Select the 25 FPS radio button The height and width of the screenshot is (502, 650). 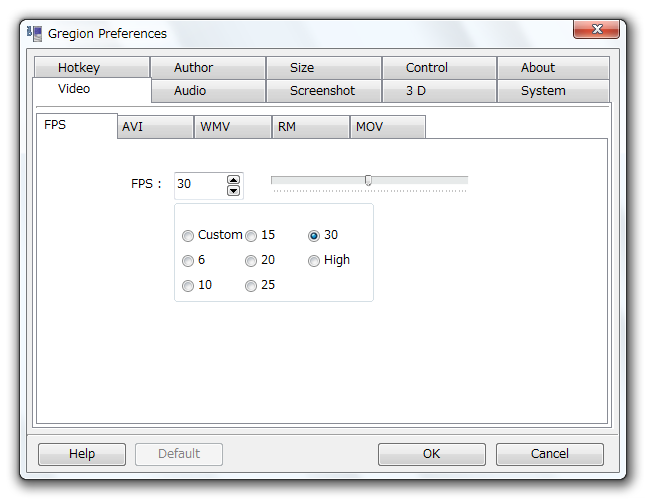[x=251, y=286]
